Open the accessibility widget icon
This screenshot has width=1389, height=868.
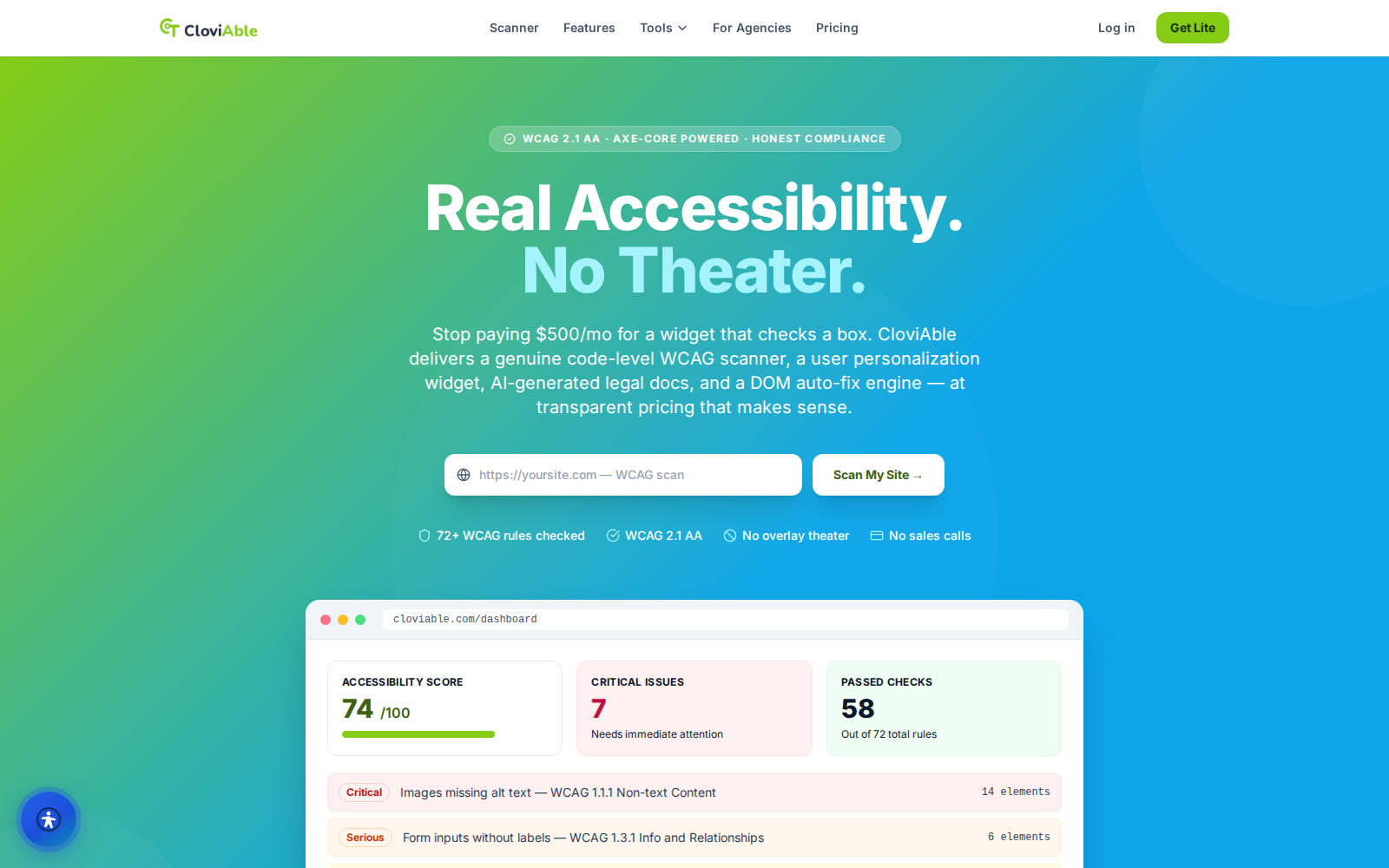pos(49,819)
